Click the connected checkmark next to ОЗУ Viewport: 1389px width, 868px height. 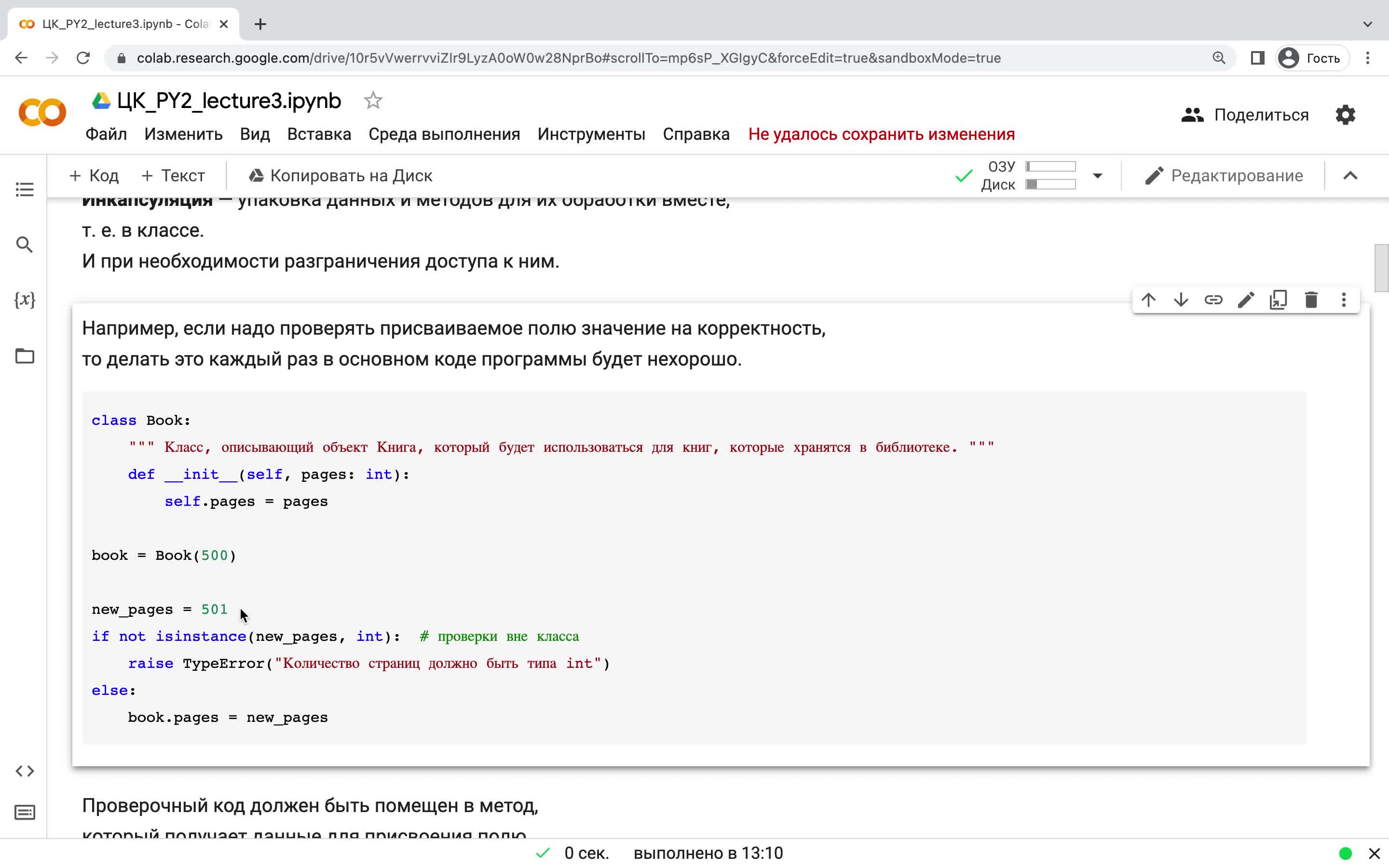click(964, 176)
